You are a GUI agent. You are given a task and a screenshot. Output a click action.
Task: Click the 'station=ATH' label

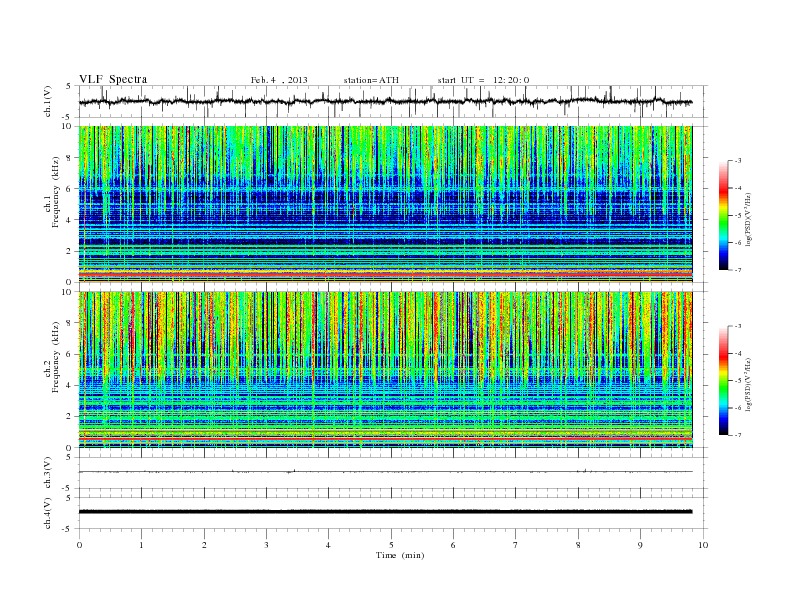371,80
